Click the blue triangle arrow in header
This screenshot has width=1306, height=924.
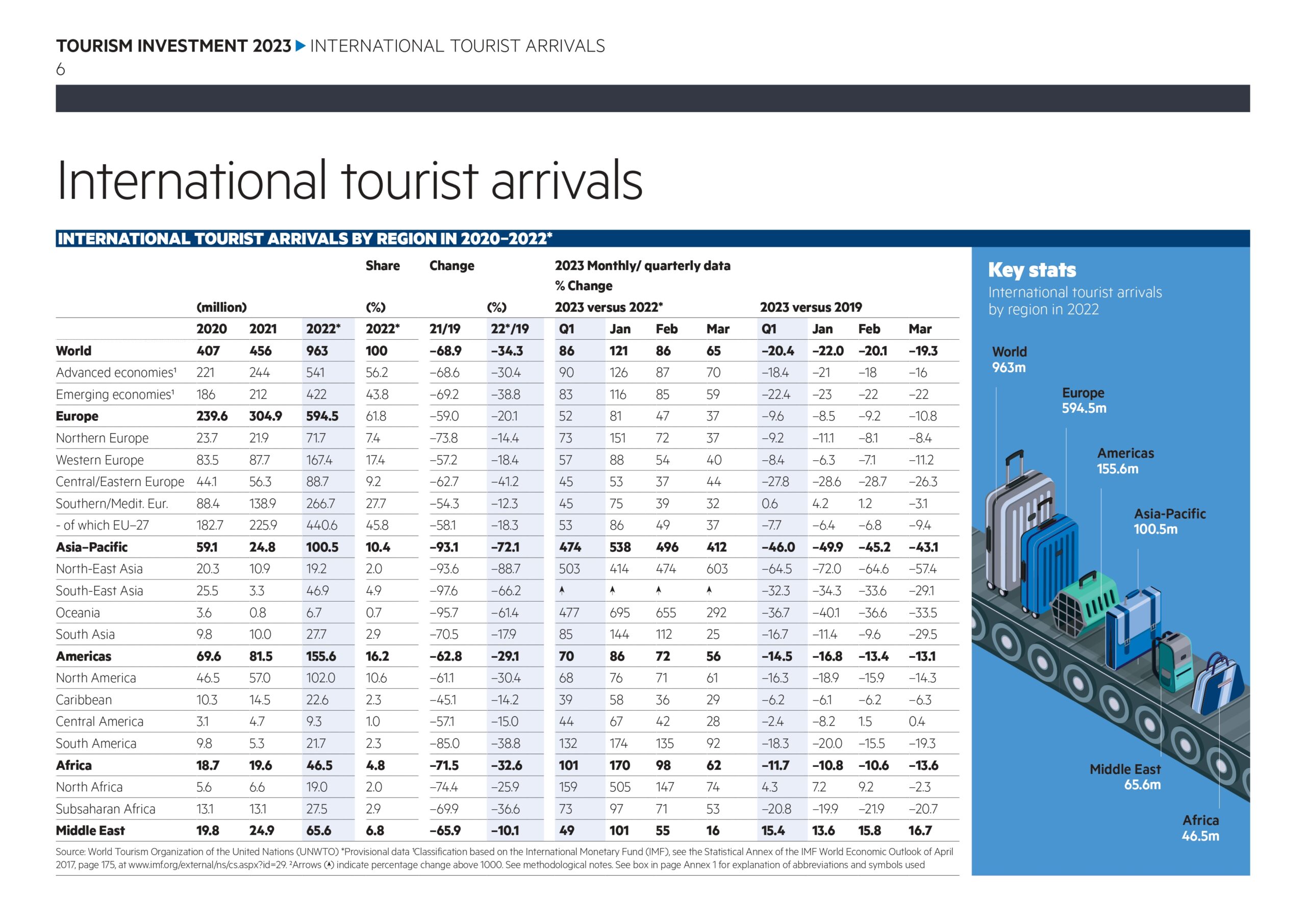pyautogui.click(x=301, y=45)
